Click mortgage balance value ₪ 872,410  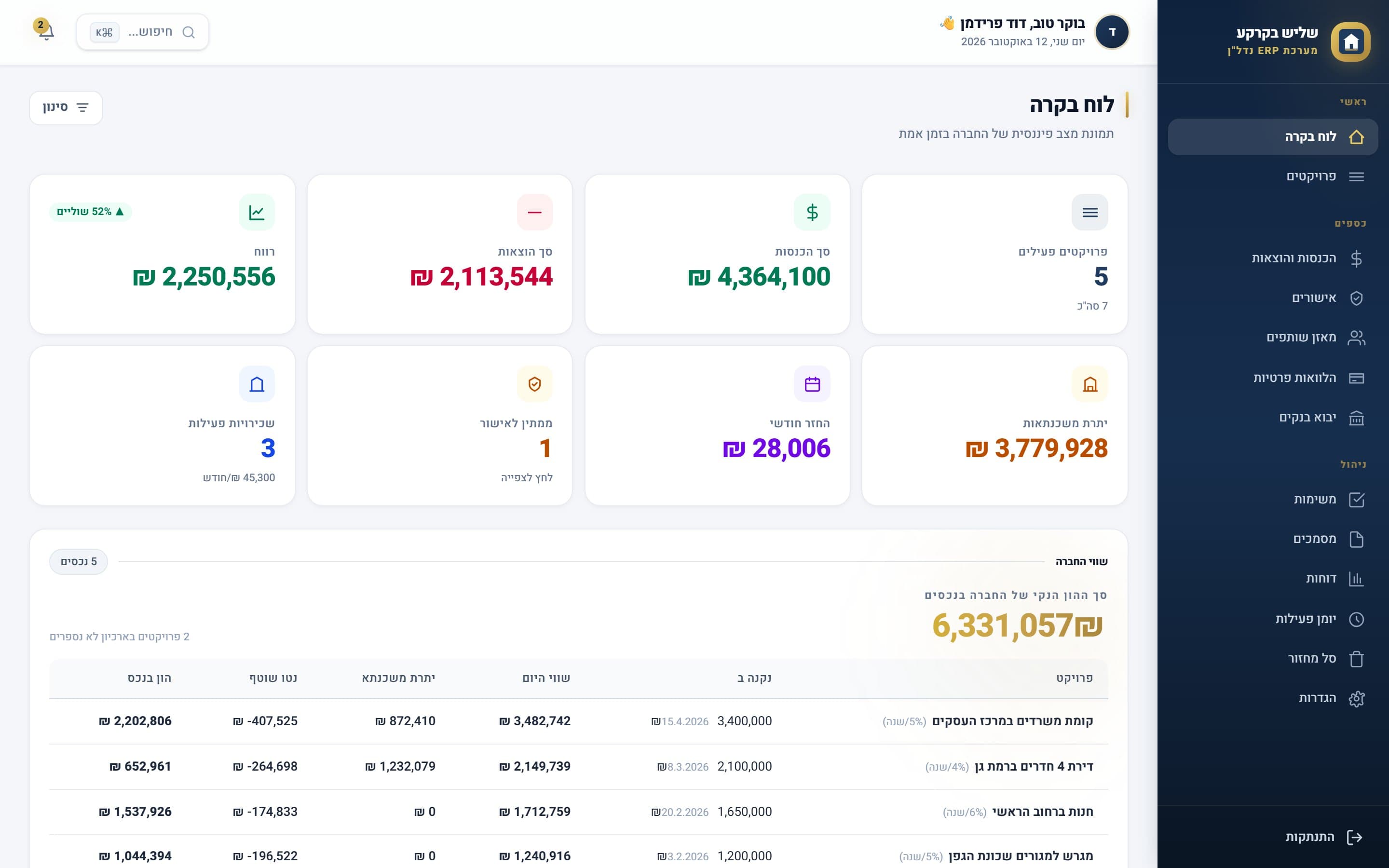click(405, 721)
